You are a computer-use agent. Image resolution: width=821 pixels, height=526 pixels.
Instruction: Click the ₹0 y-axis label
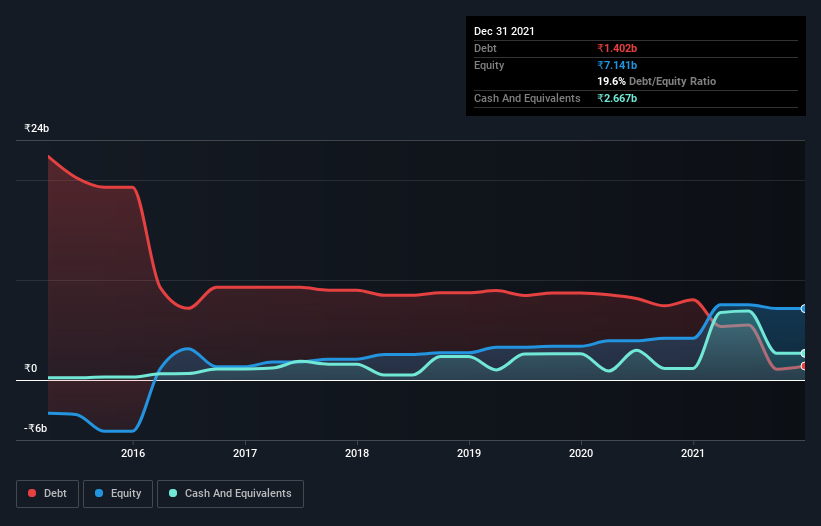30,368
